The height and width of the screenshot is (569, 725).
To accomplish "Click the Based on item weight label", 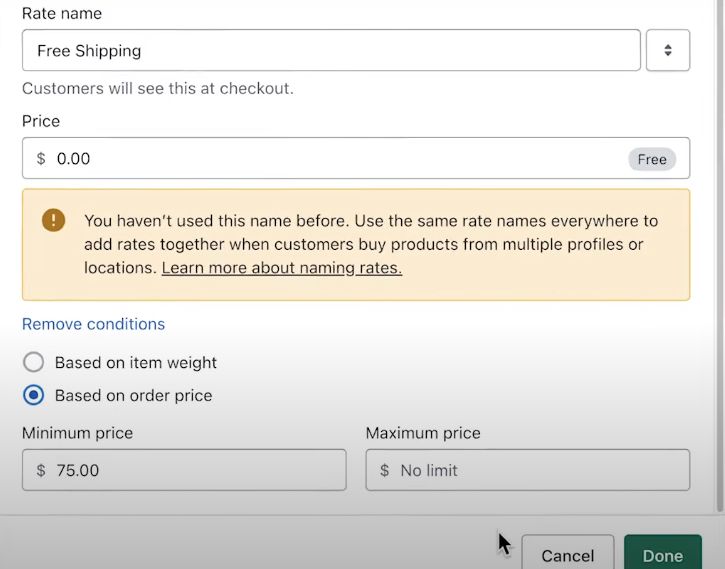I will click(135, 362).
